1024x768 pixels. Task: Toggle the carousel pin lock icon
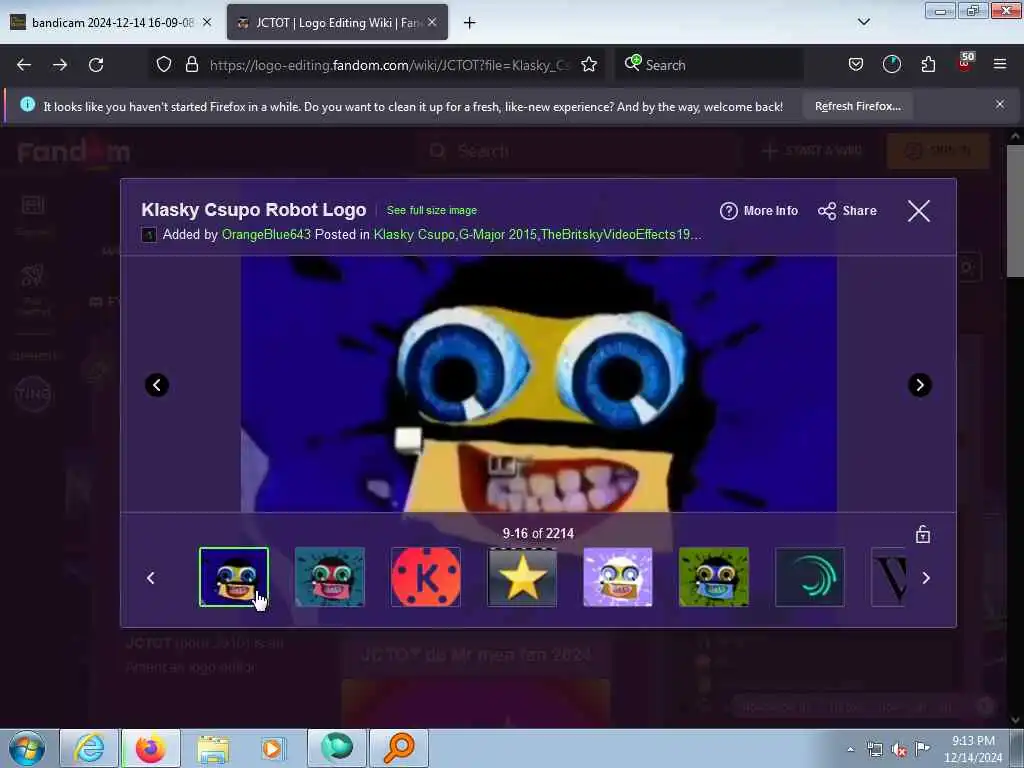(922, 534)
